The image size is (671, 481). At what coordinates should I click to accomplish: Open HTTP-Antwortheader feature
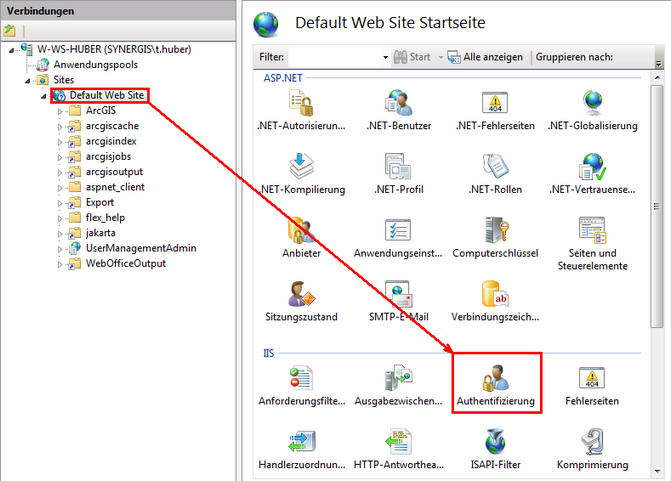(x=398, y=449)
